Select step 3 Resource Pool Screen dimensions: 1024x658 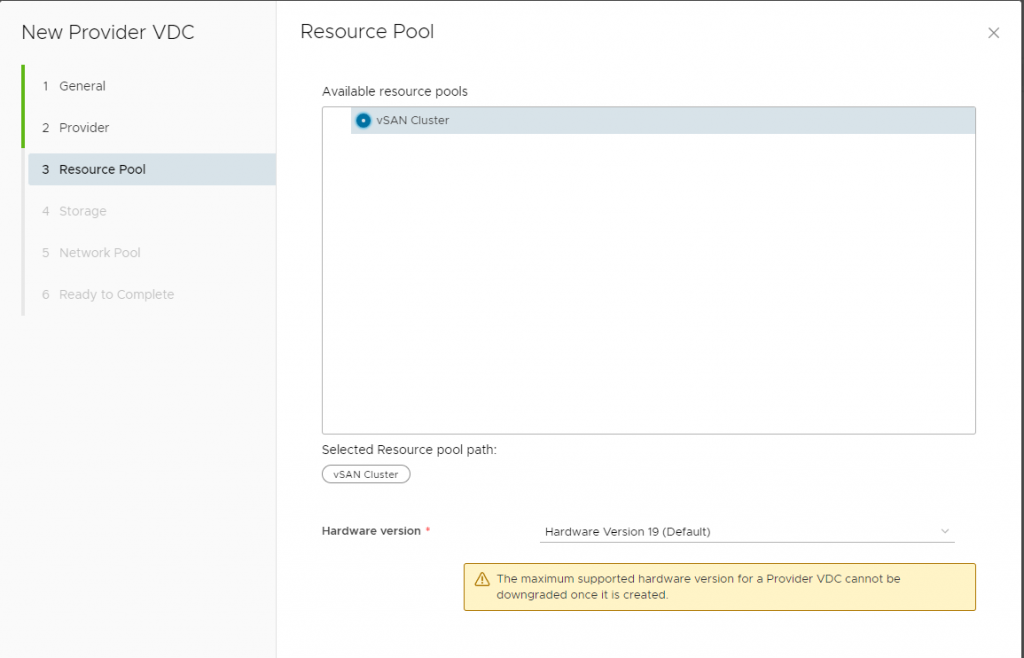click(x=152, y=169)
